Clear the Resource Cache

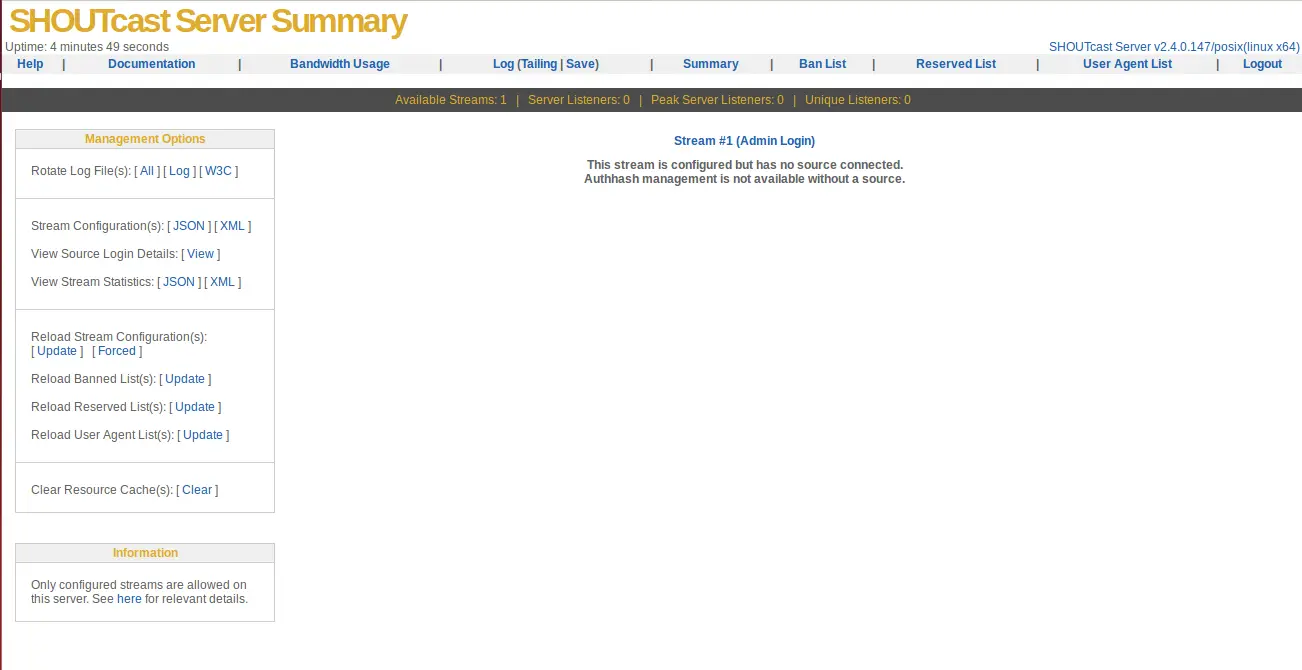coord(197,490)
